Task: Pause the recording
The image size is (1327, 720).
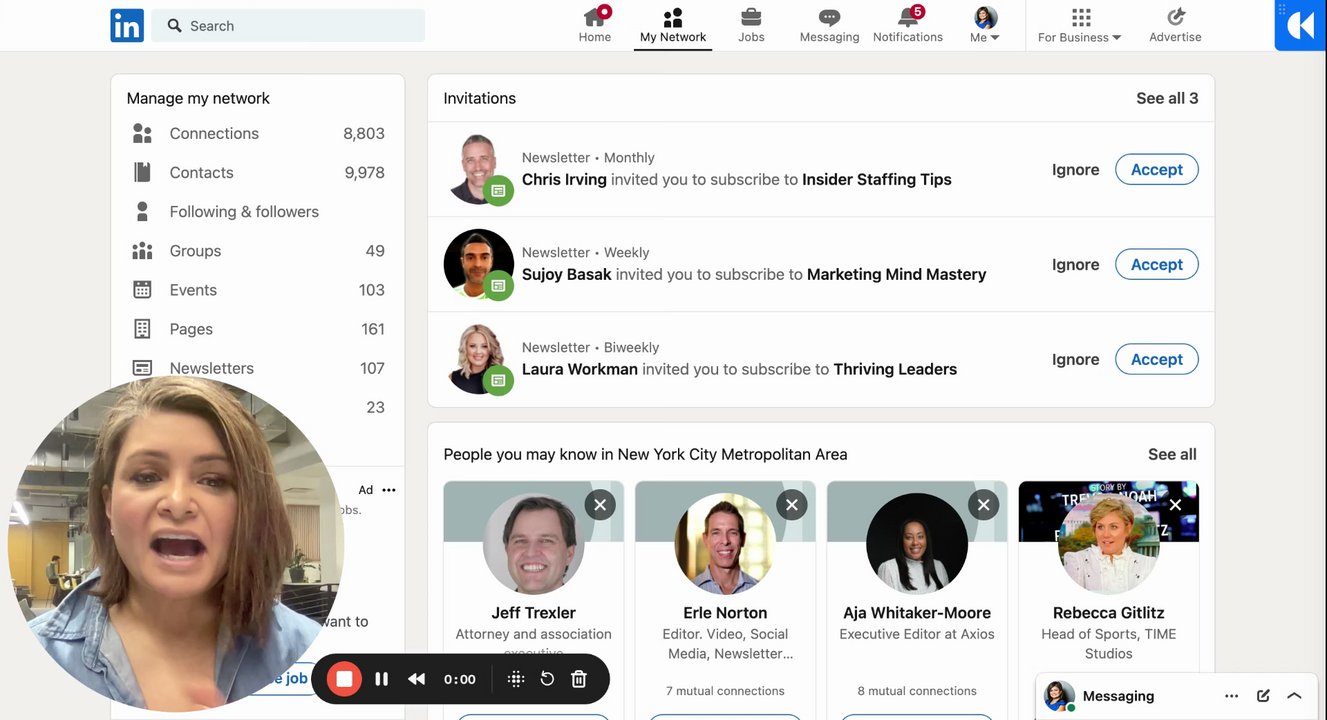Action: (x=381, y=679)
